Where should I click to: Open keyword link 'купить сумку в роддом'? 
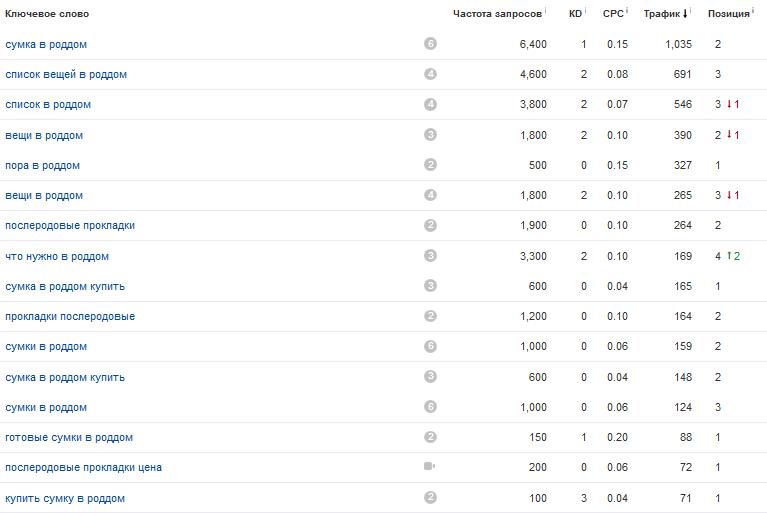[65, 499]
